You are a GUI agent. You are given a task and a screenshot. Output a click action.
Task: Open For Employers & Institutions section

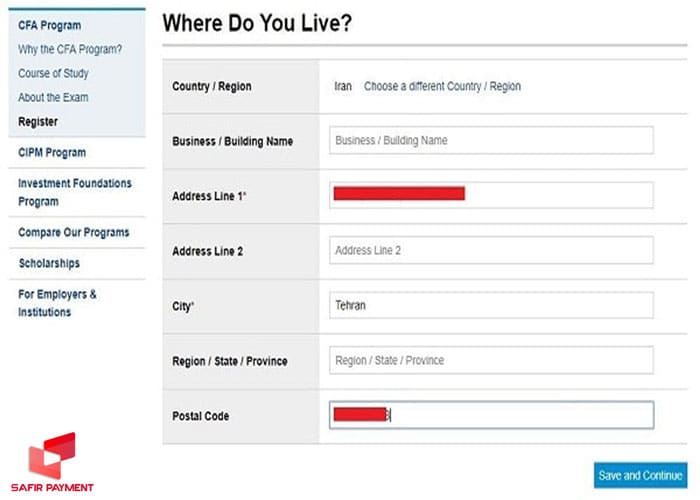[58, 303]
